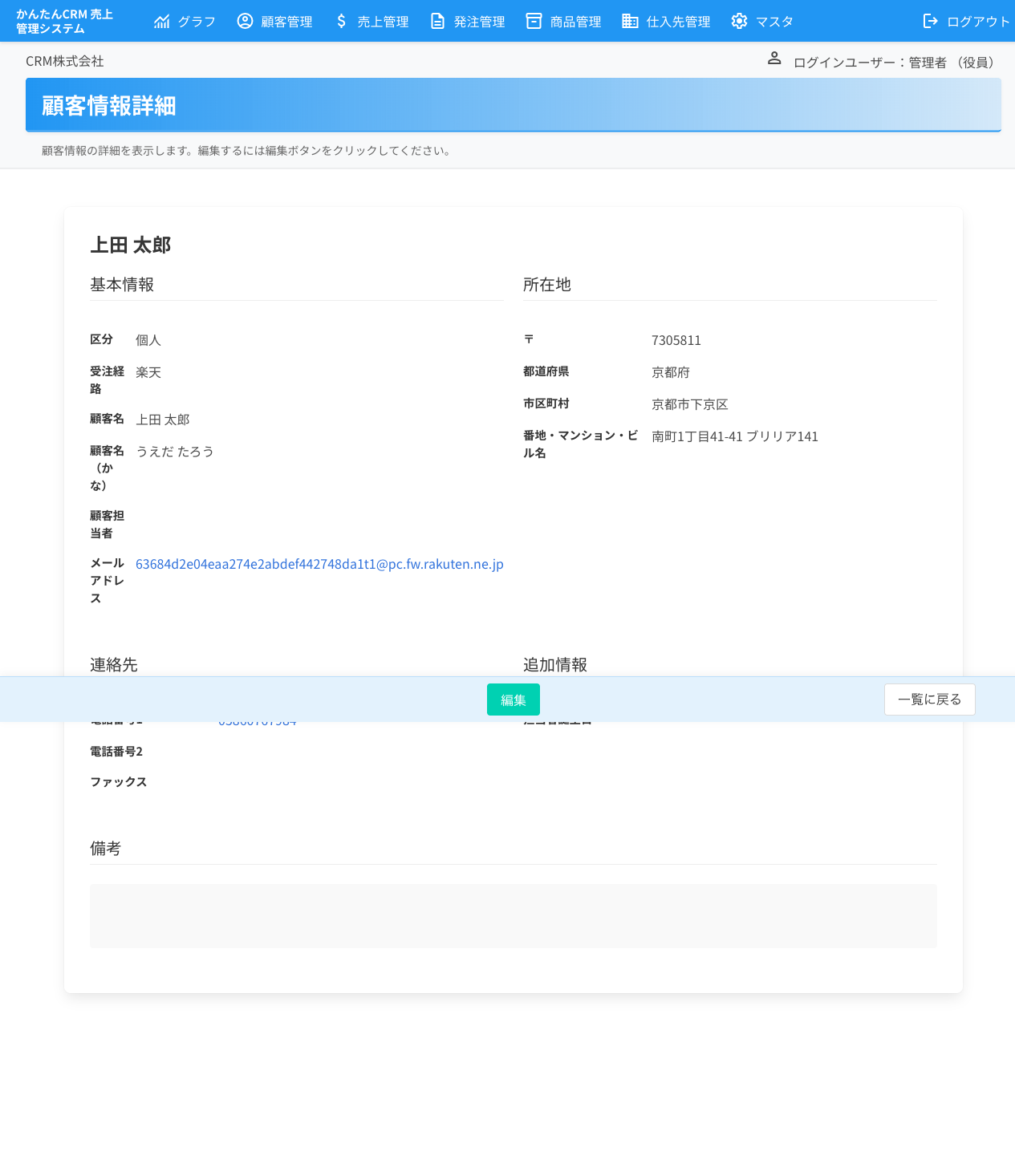Click the building icon for 仕入先管理

tap(629, 20)
